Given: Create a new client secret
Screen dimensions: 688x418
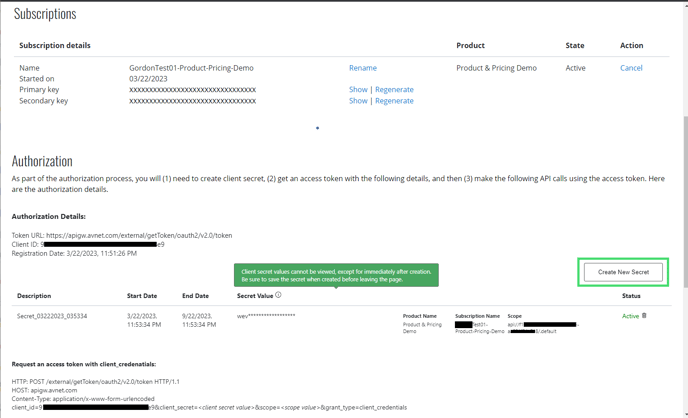Looking at the screenshot, I should [x=623, y=272].
